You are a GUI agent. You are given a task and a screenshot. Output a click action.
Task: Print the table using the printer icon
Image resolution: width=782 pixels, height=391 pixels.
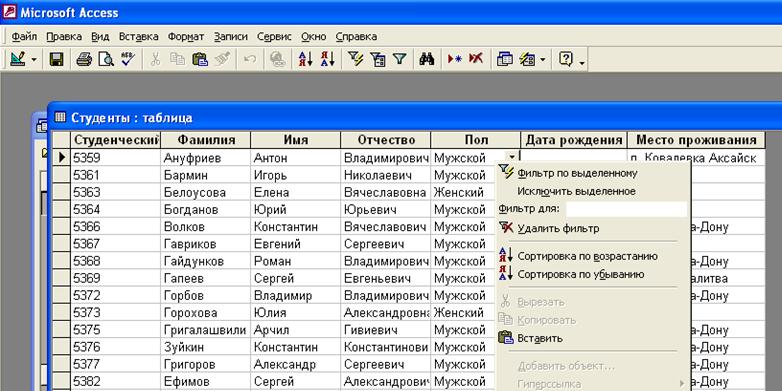[84, 59]
